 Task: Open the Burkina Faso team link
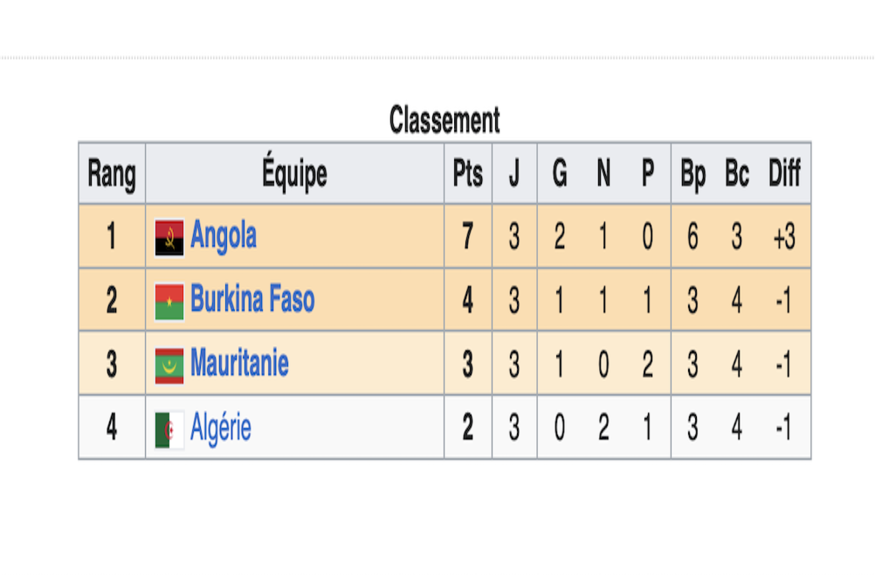(x=252, y=299)
